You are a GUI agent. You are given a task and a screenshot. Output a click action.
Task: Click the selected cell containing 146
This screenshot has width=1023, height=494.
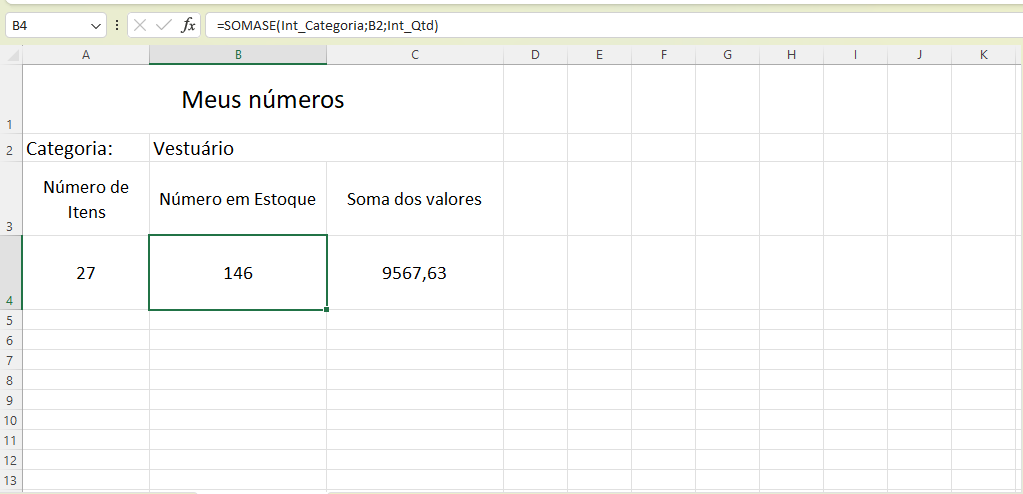238,273
